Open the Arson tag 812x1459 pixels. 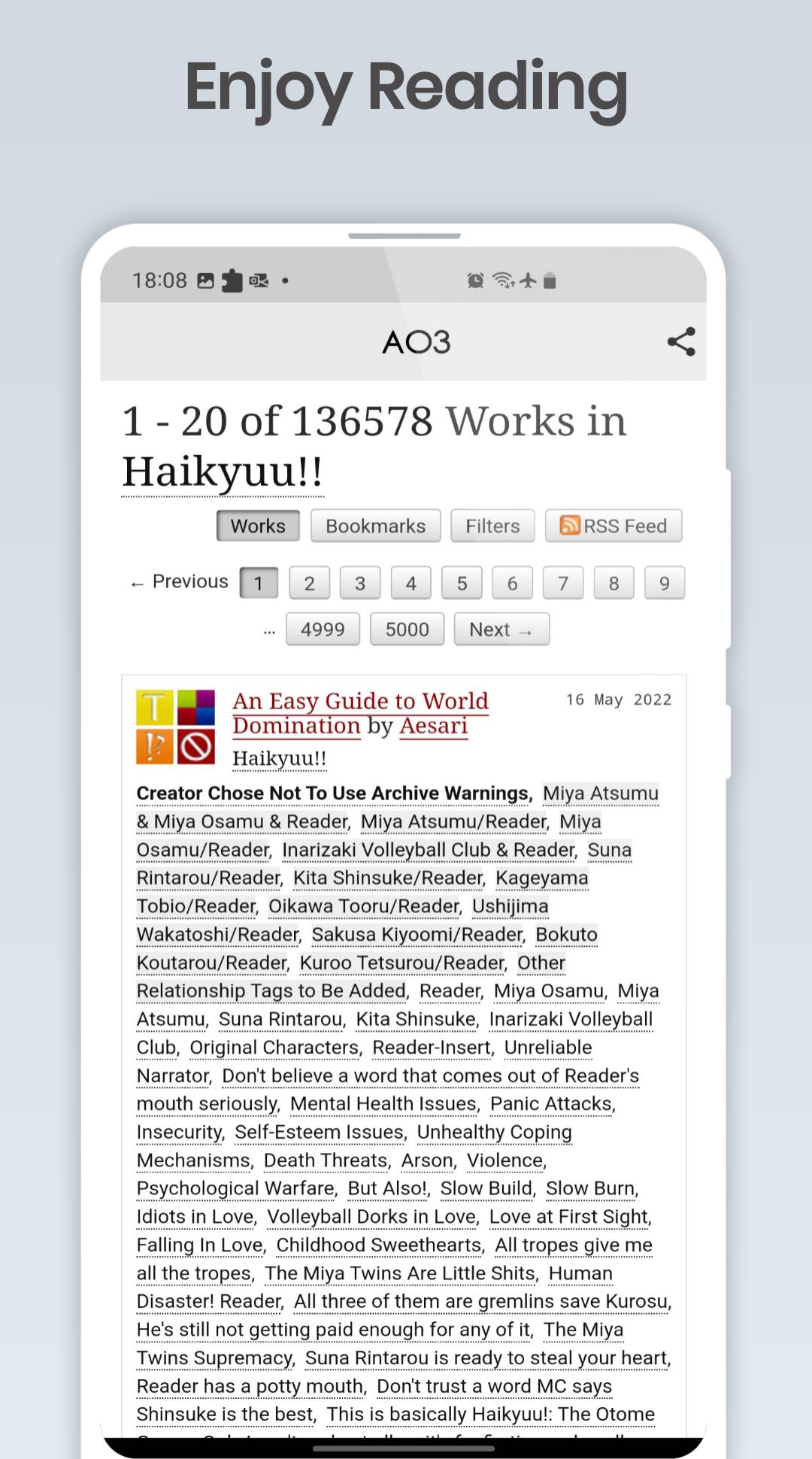tap(427, 1160)
